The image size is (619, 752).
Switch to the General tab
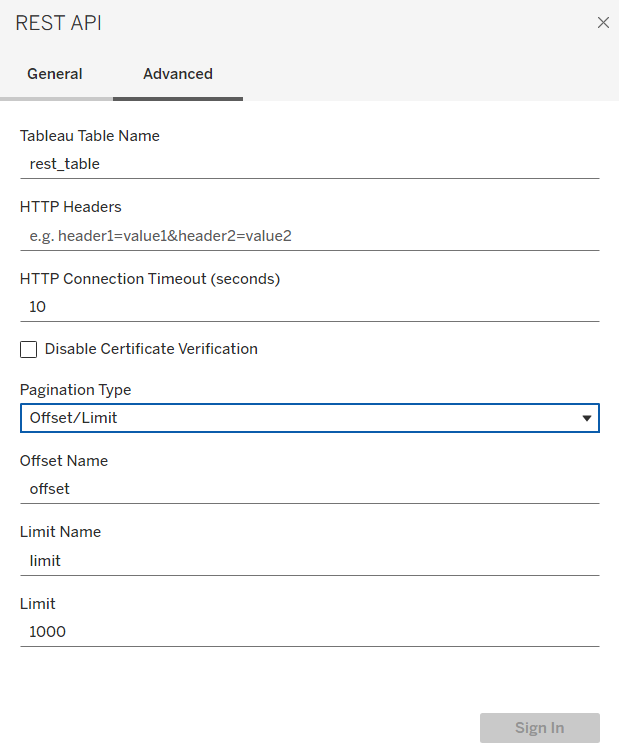(55, 74)
